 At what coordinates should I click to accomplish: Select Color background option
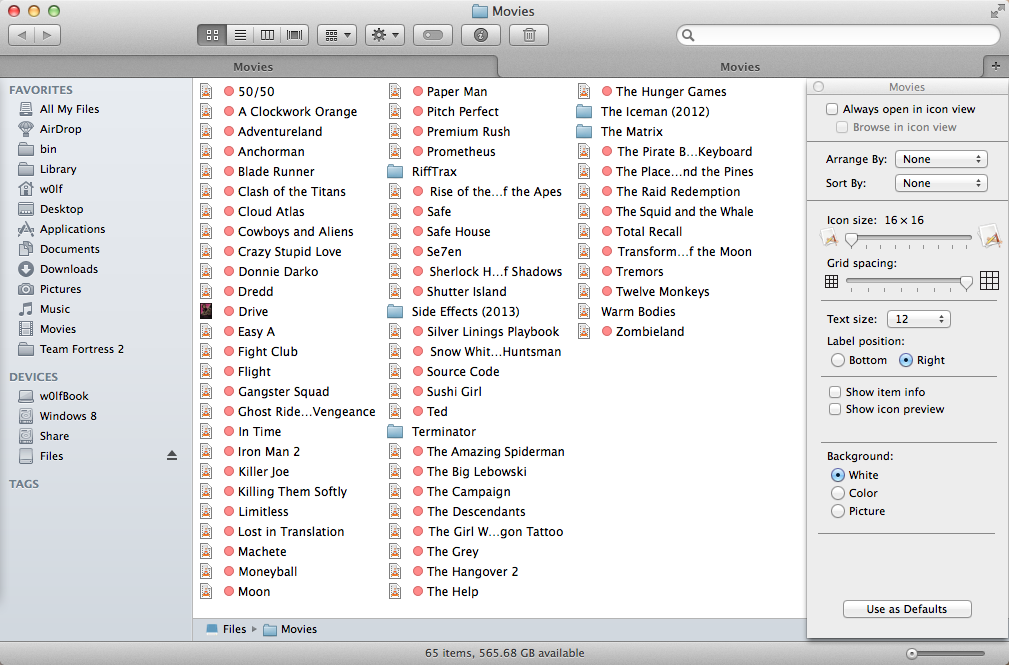point(837,492)
